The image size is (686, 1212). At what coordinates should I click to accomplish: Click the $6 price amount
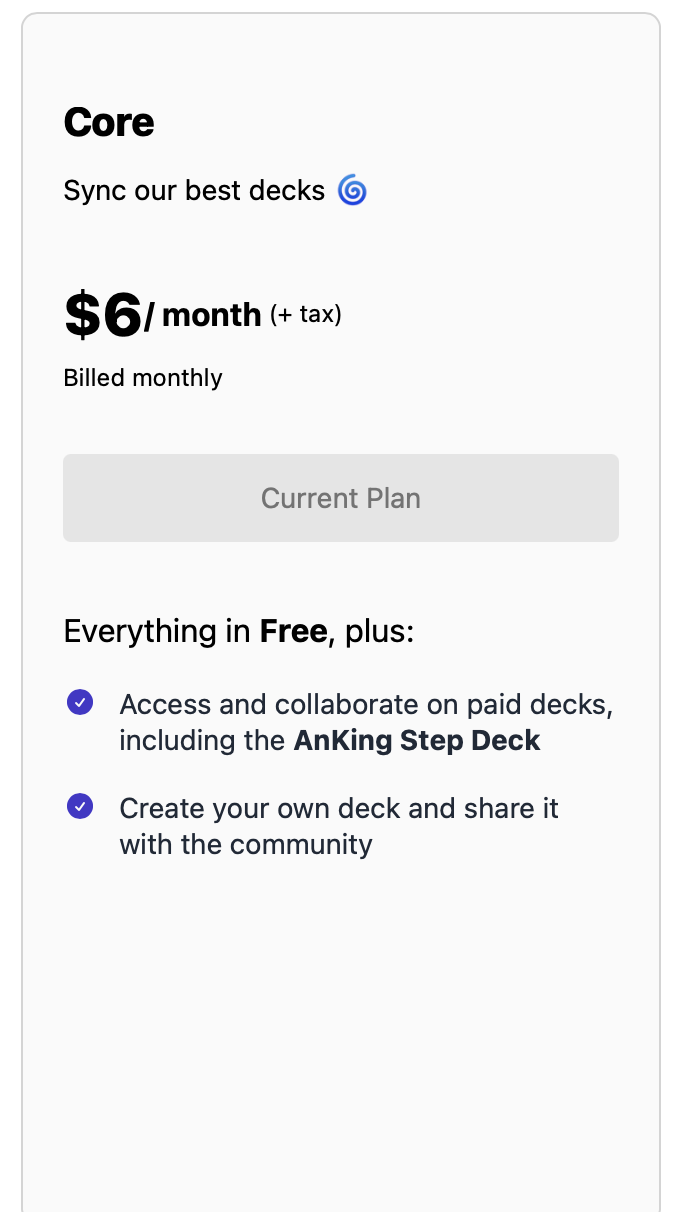[103, 314]
